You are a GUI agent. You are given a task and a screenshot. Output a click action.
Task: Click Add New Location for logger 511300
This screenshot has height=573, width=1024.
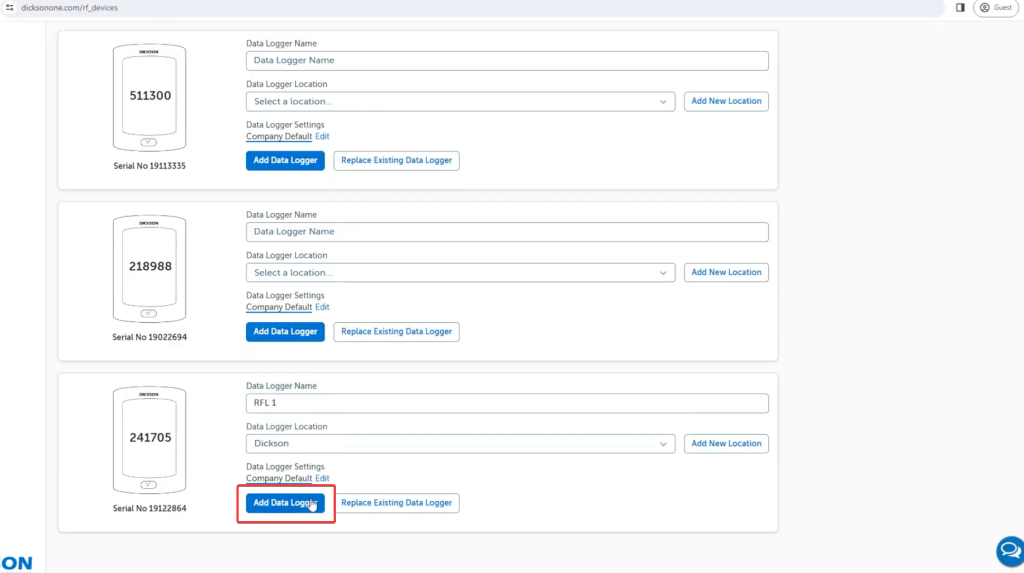(x=726, y=101)
